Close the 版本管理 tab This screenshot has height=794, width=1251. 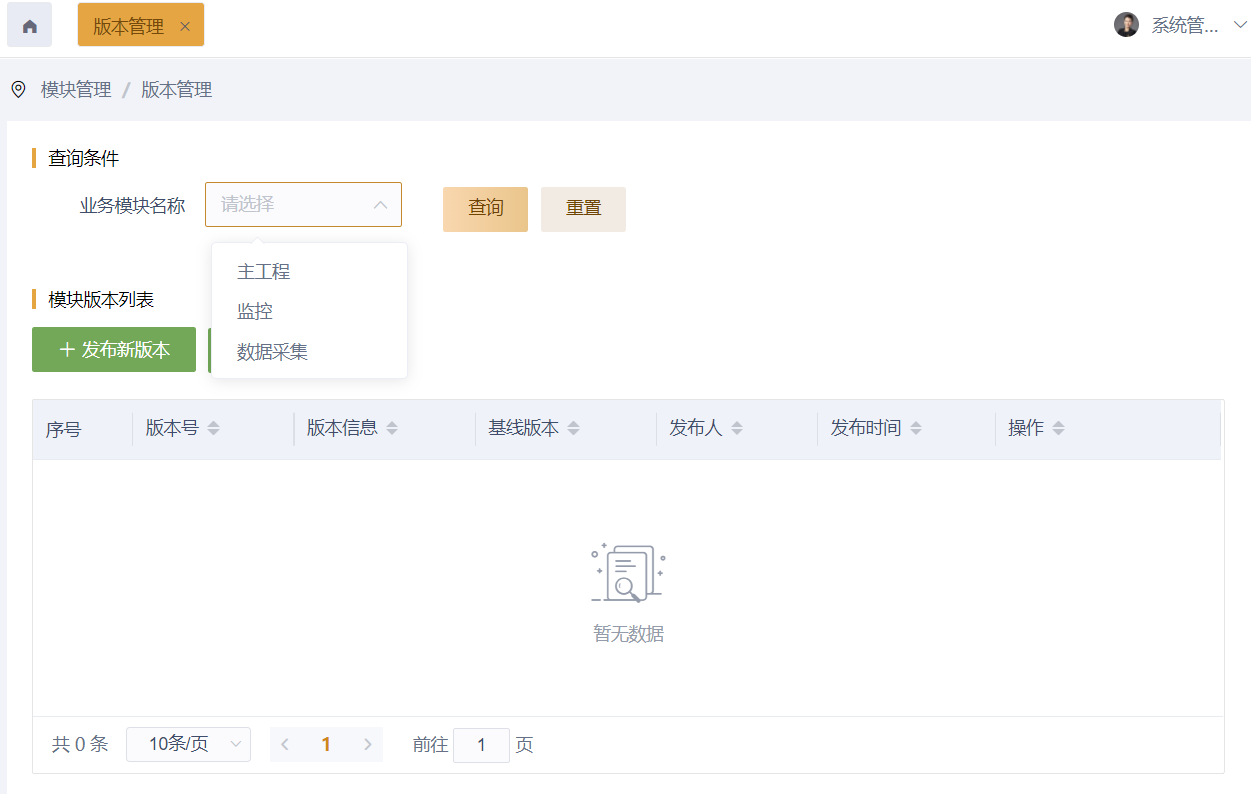185,27
